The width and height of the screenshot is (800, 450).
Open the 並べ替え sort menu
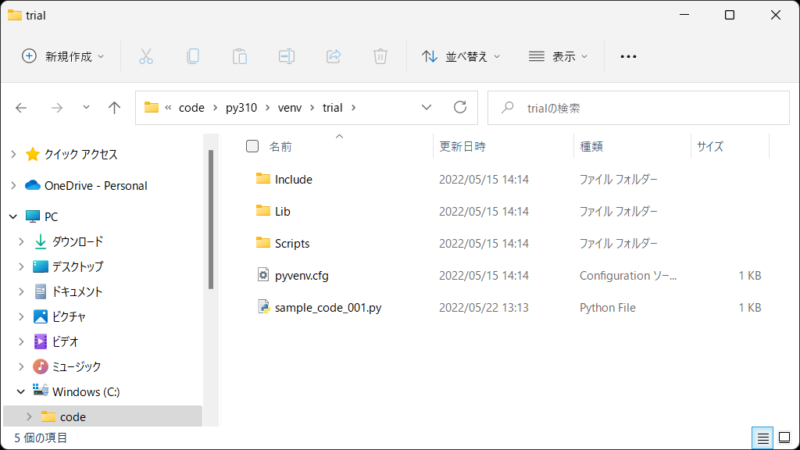461,56
